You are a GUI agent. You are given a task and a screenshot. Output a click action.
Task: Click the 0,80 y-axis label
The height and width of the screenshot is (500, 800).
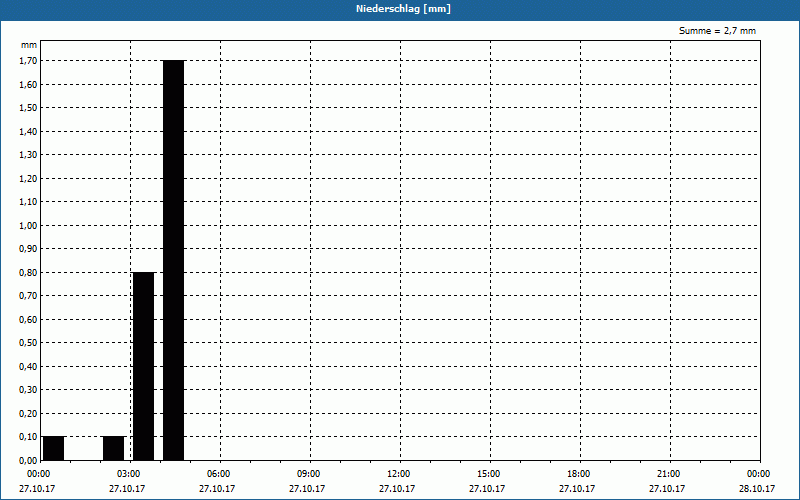(x=28, y=272)
